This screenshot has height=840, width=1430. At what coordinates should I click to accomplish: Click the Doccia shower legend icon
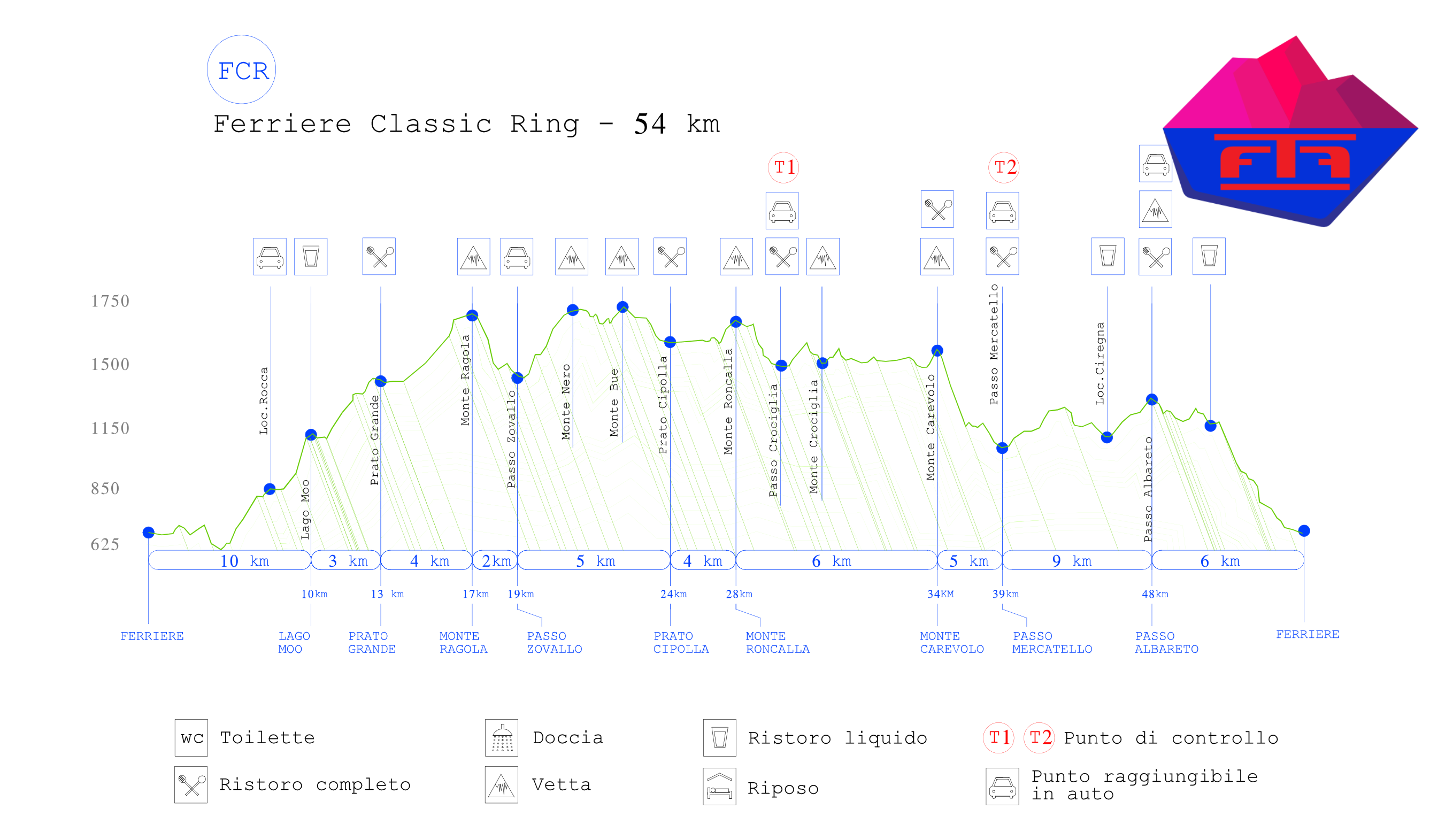coord(502,738)
